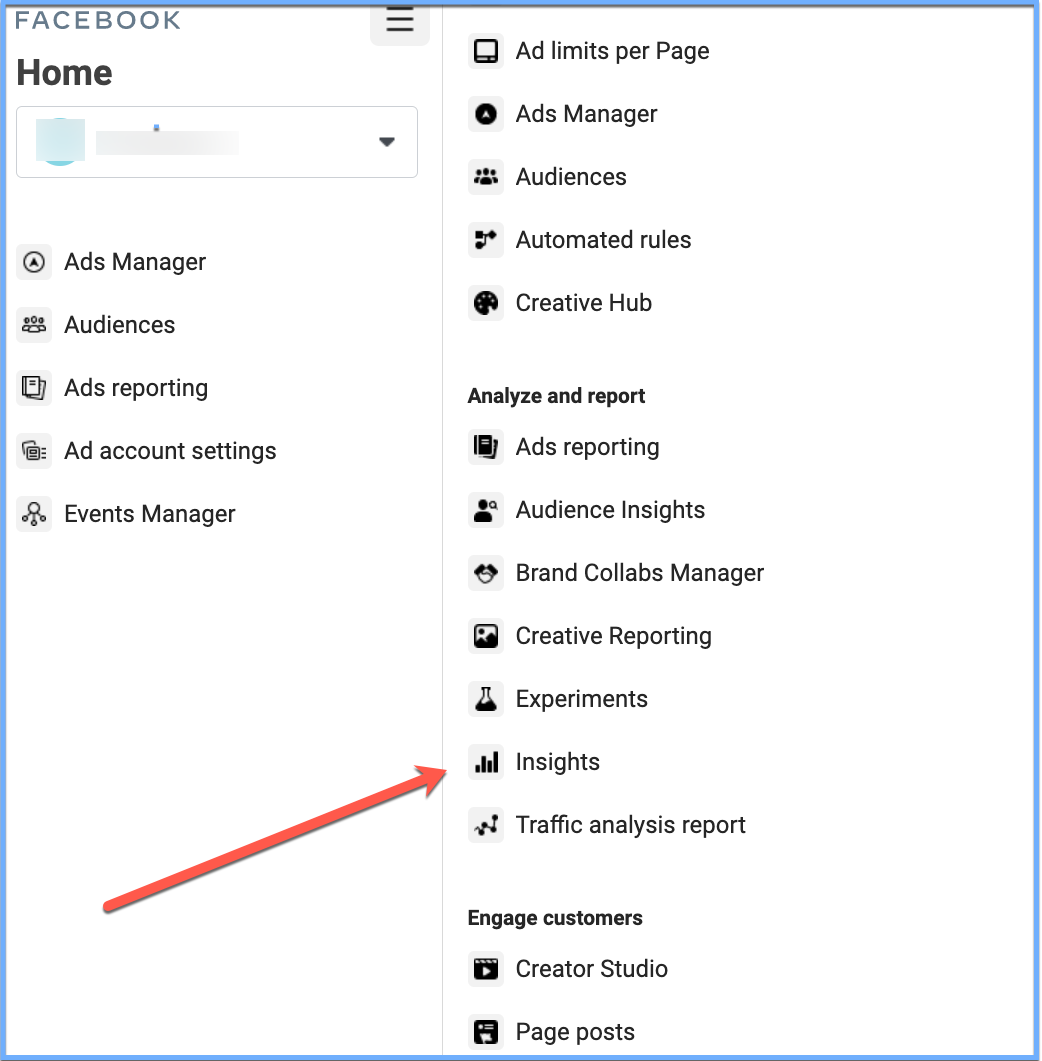Open Ads reporting label in left sidebar

tap(136, 388)
